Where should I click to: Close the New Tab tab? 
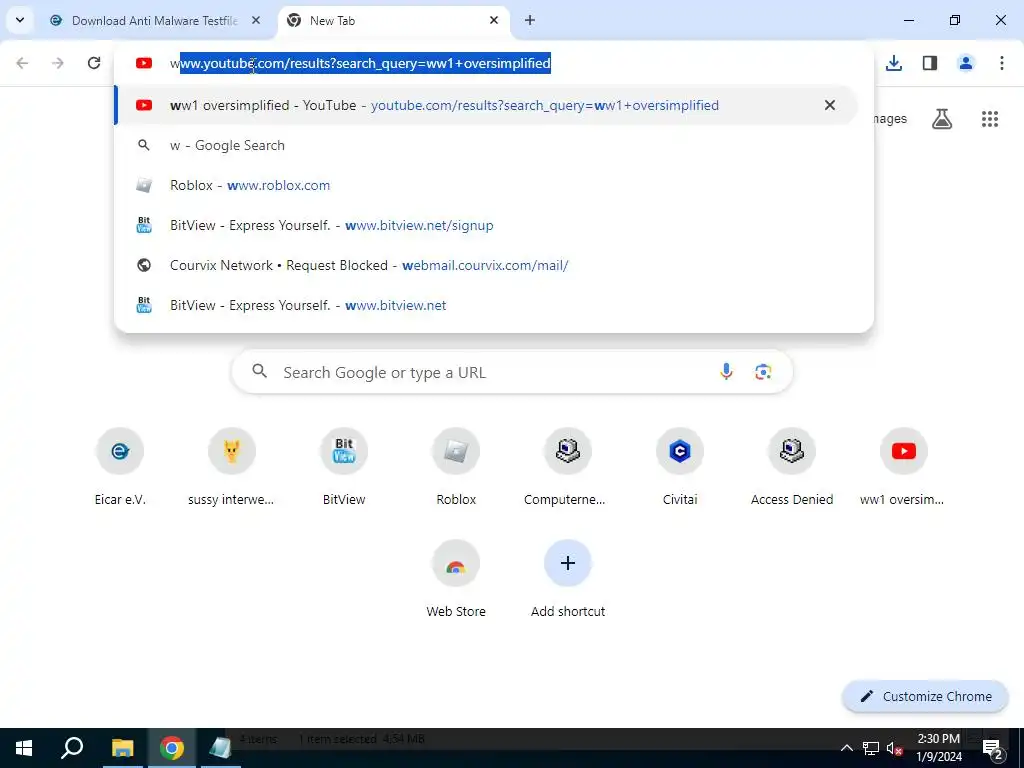(x=494, y=20)
